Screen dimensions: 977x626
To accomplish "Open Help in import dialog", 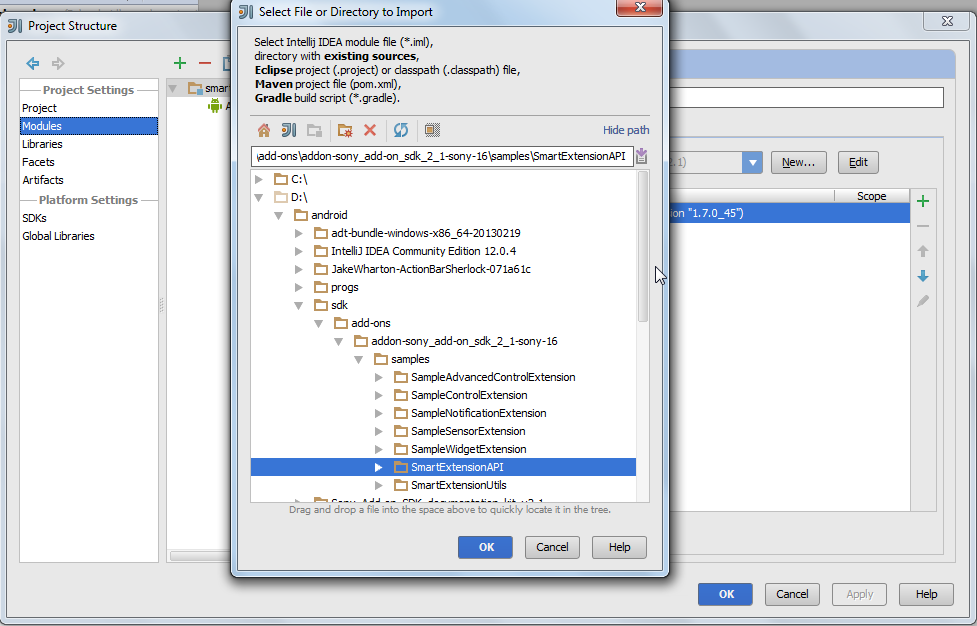I will pos(619,547).
